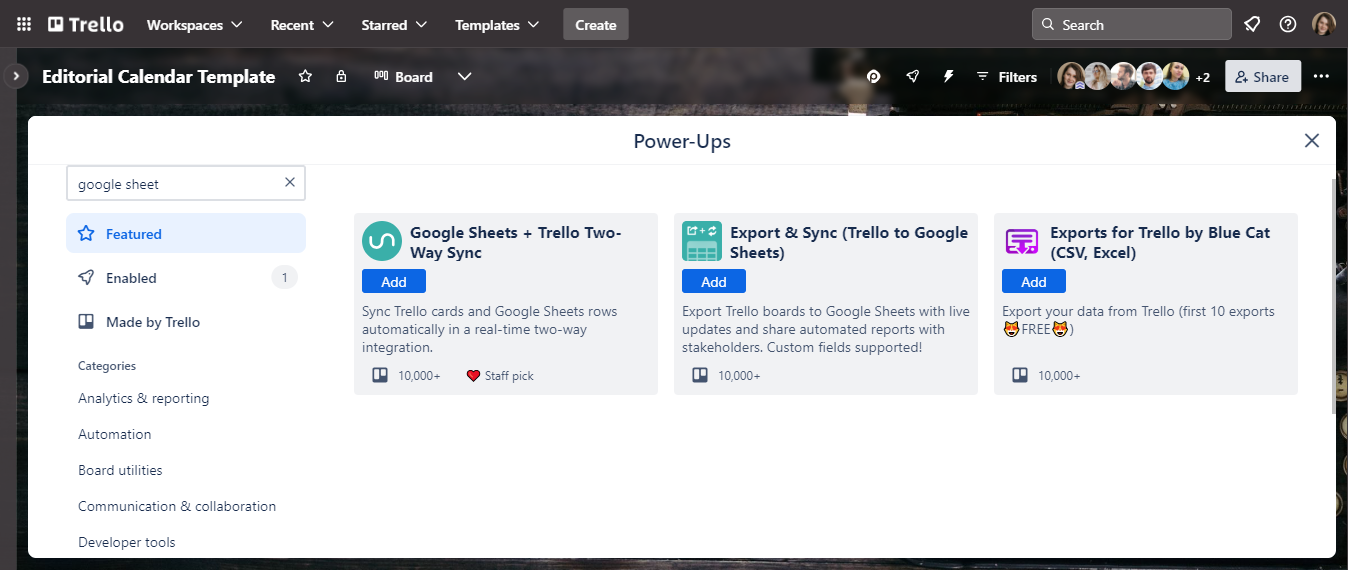Open the help question mark icon
This screenshot has height=570, width=1348.
[x=1288, y=25]
